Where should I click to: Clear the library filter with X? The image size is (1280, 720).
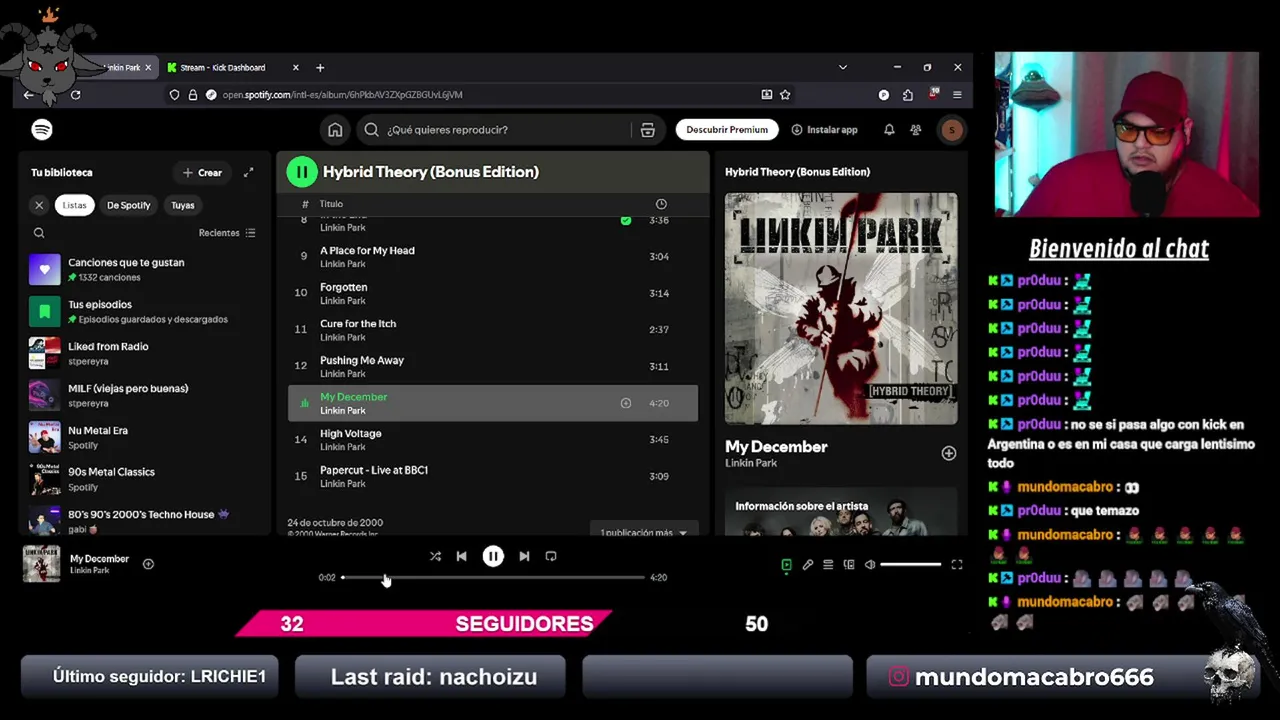pyautogui.click(x=39, y=205)
